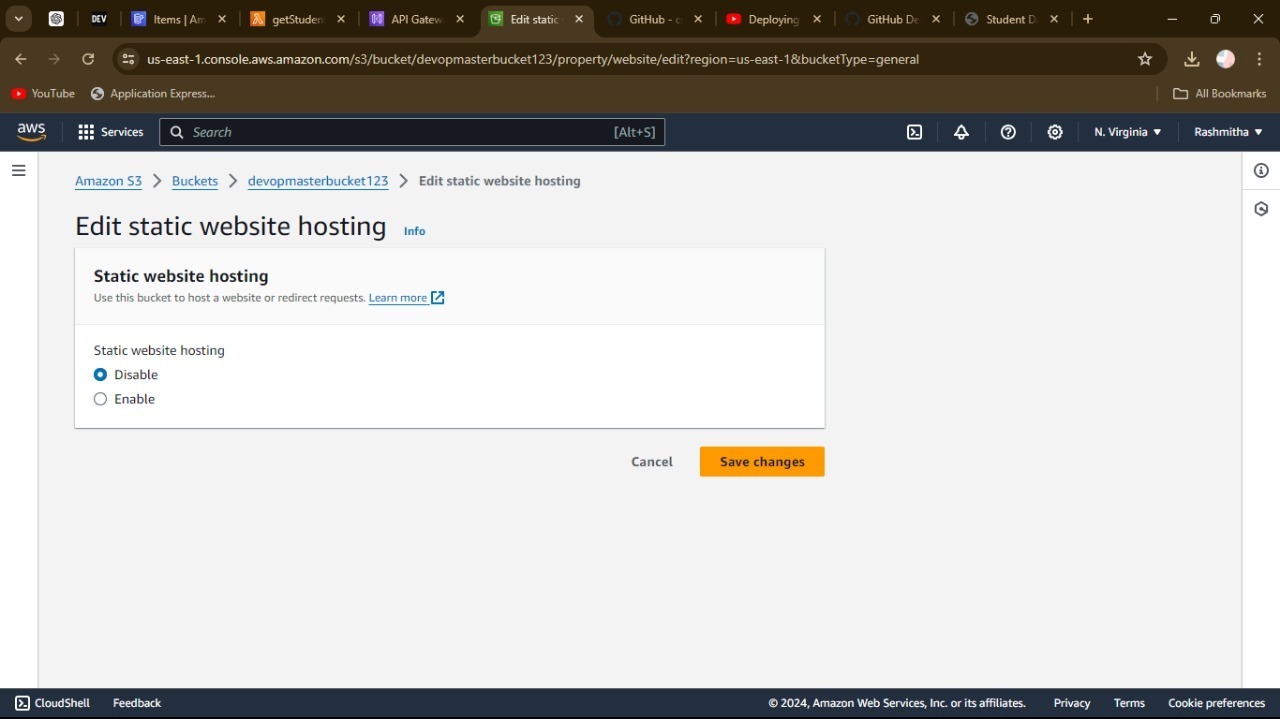Screen dimensions: 1280x719
Task: Switch to the DEV browser tab
Action: click(98, 19)
